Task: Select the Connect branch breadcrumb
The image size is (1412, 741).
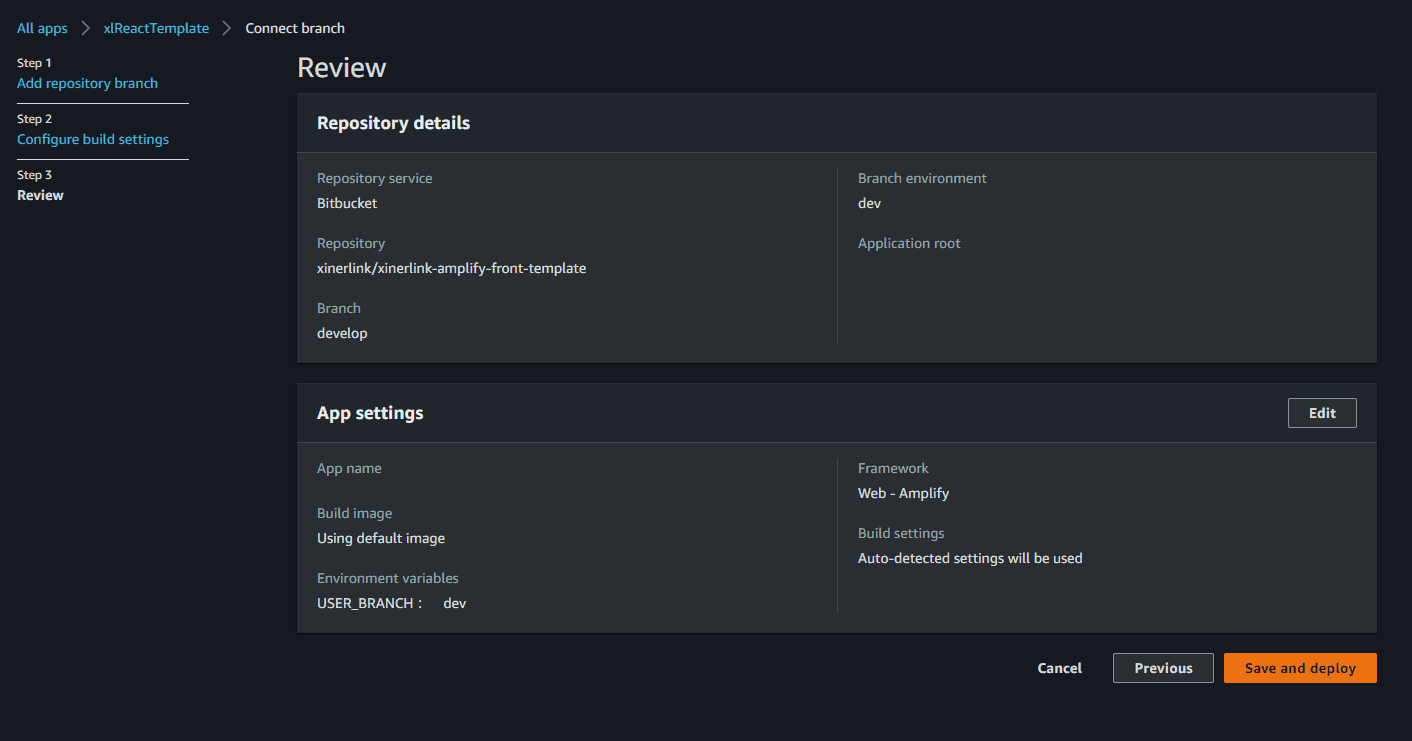Action: tap(295, 28)
